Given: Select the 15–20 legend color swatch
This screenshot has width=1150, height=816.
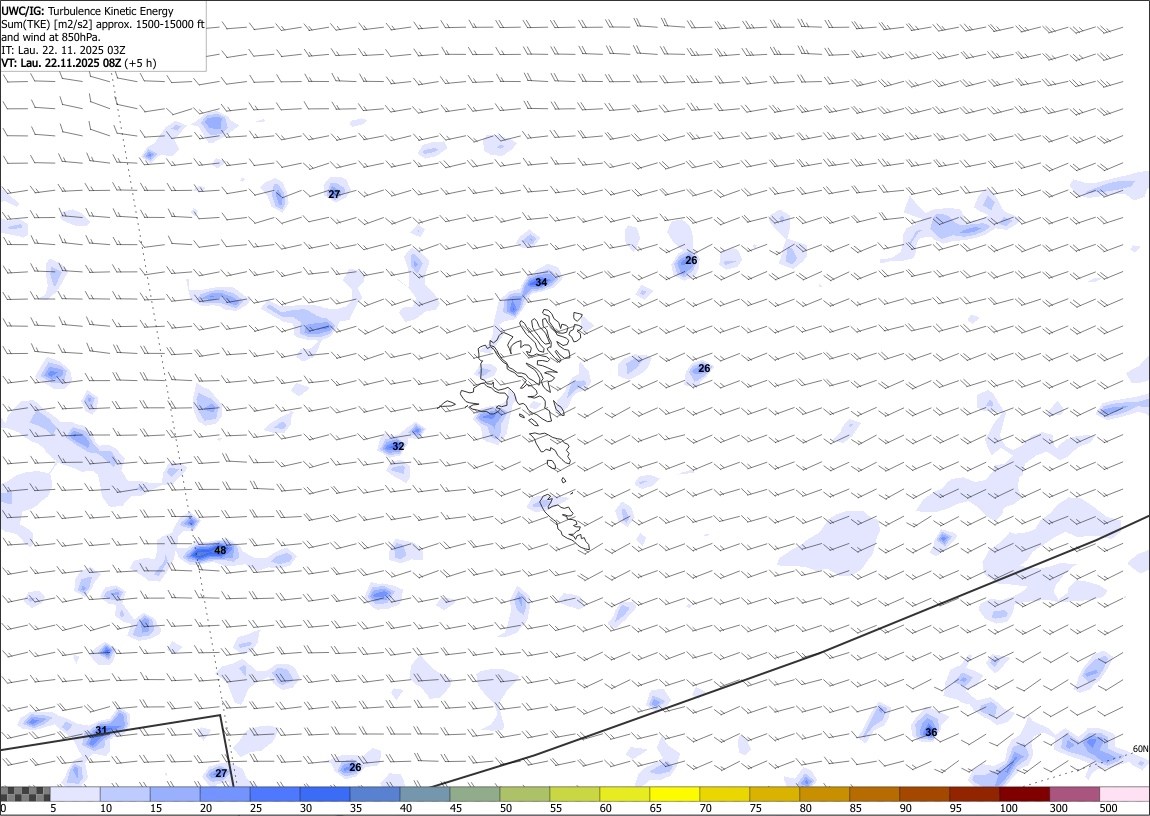Looking at the screenshot, I should [175, 794].
